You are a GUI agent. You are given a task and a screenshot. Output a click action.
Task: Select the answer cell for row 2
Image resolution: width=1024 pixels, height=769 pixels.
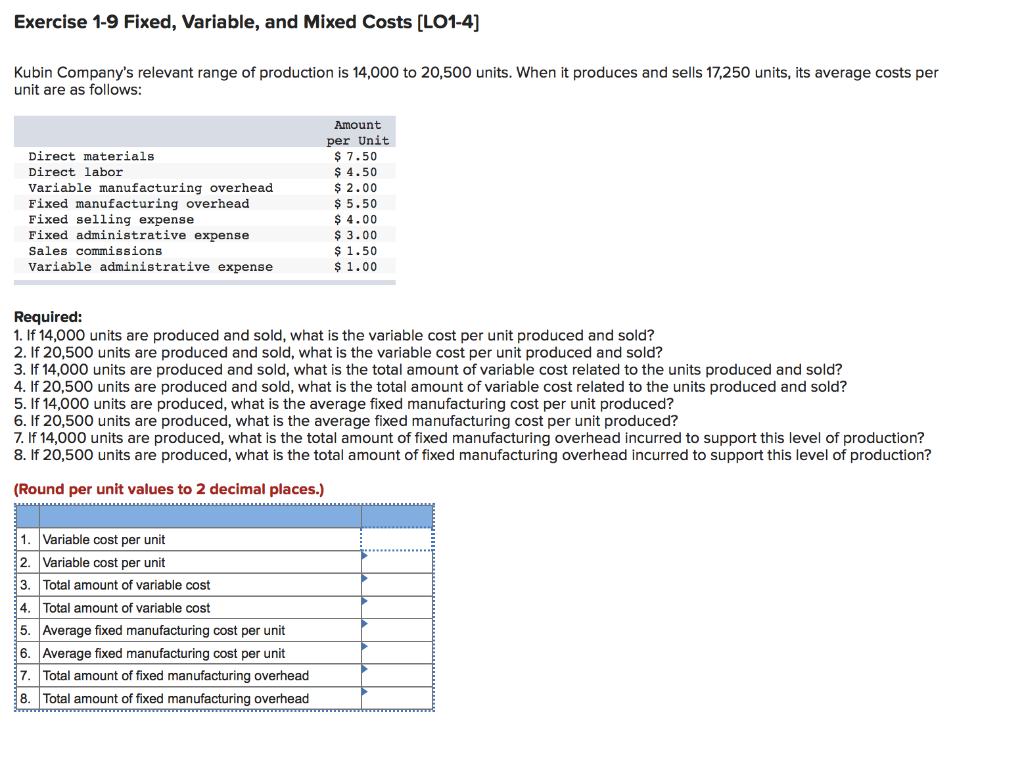tap(398, 562)
